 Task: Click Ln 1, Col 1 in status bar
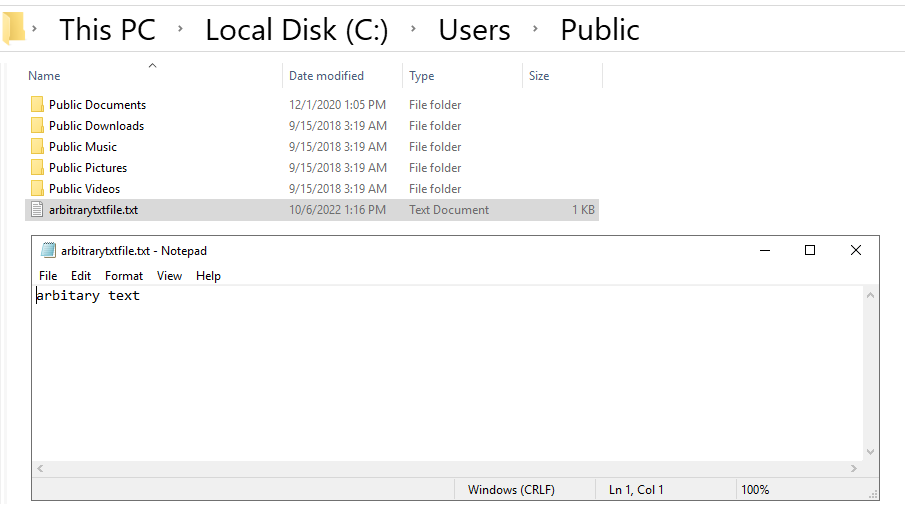pyautogui.click(x=636, y=490)
